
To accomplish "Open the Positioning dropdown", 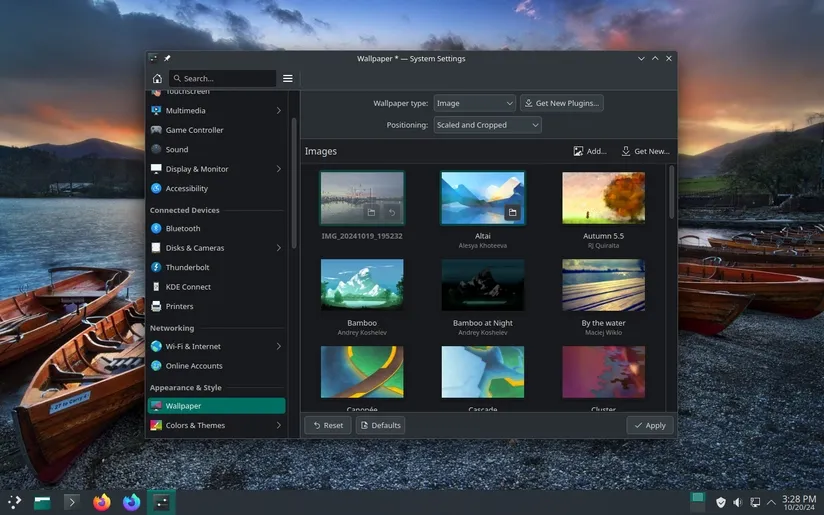I will [487, 125].
